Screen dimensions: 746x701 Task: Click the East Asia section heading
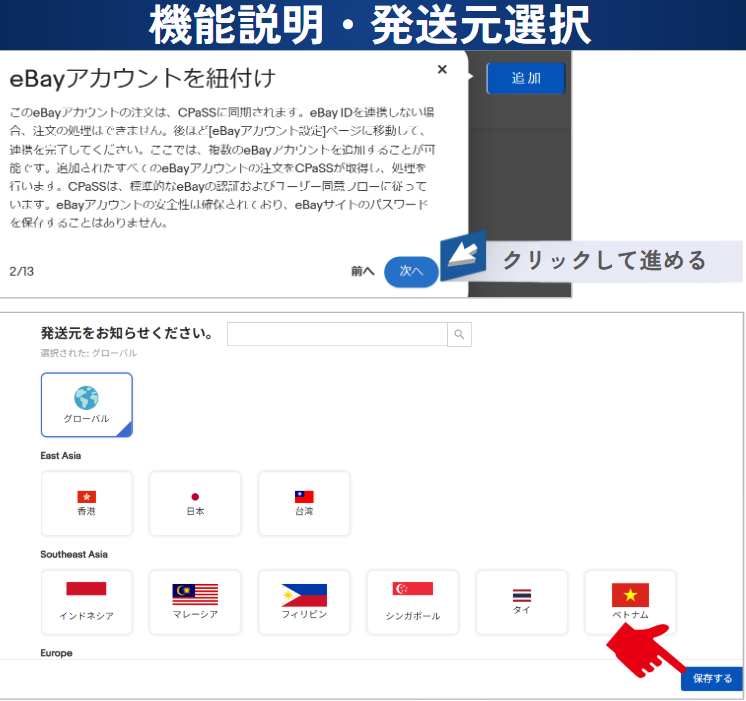(61, 455)
